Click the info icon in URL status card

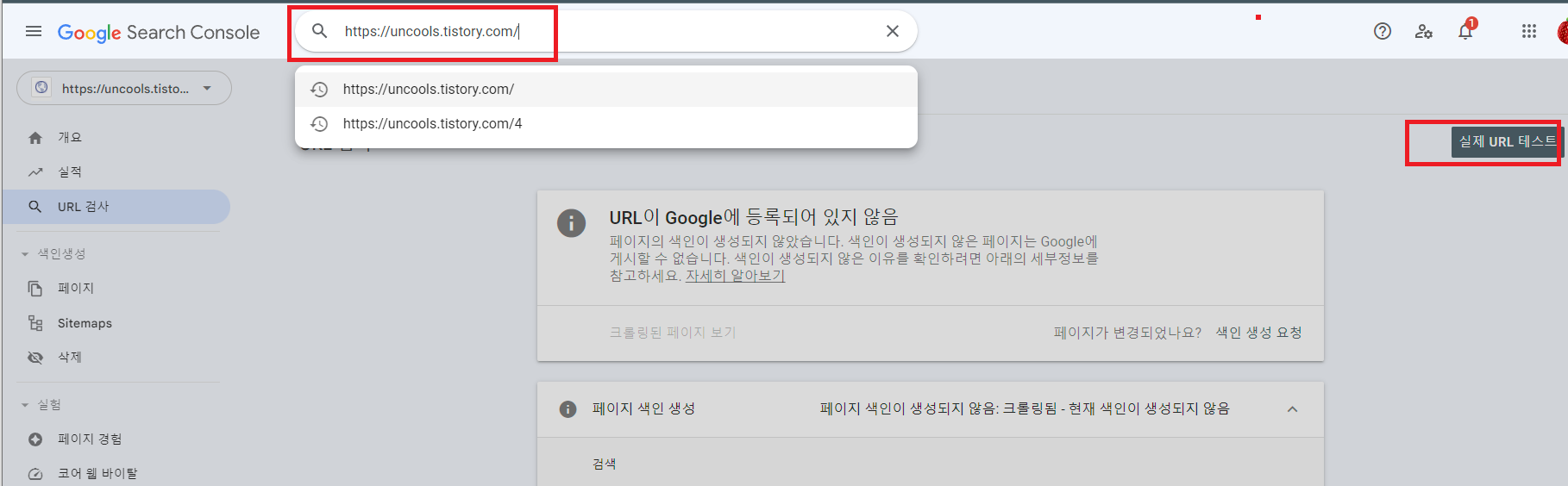click(x=571, y=223)
